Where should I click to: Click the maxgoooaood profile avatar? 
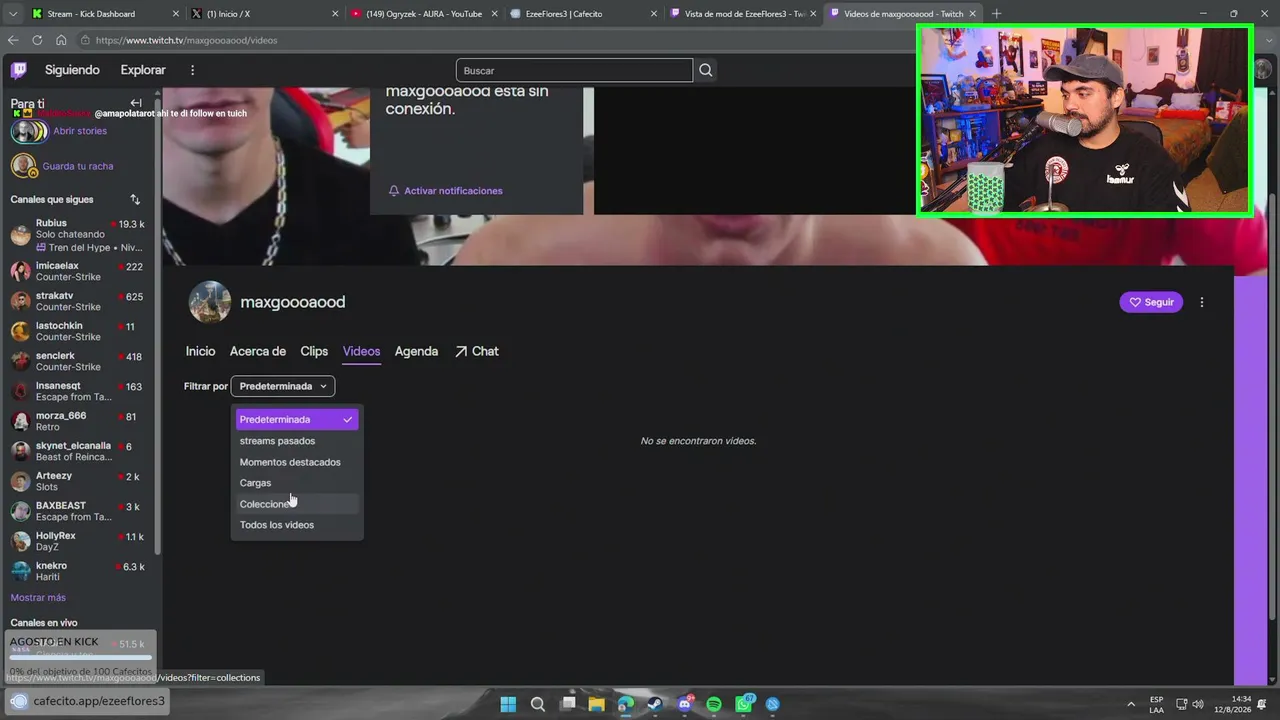click(x=210, y=302)
